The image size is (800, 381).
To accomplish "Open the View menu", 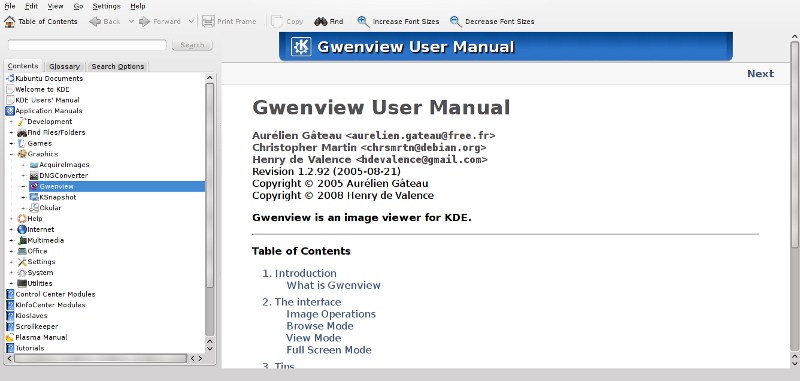I will pos(55,6).
